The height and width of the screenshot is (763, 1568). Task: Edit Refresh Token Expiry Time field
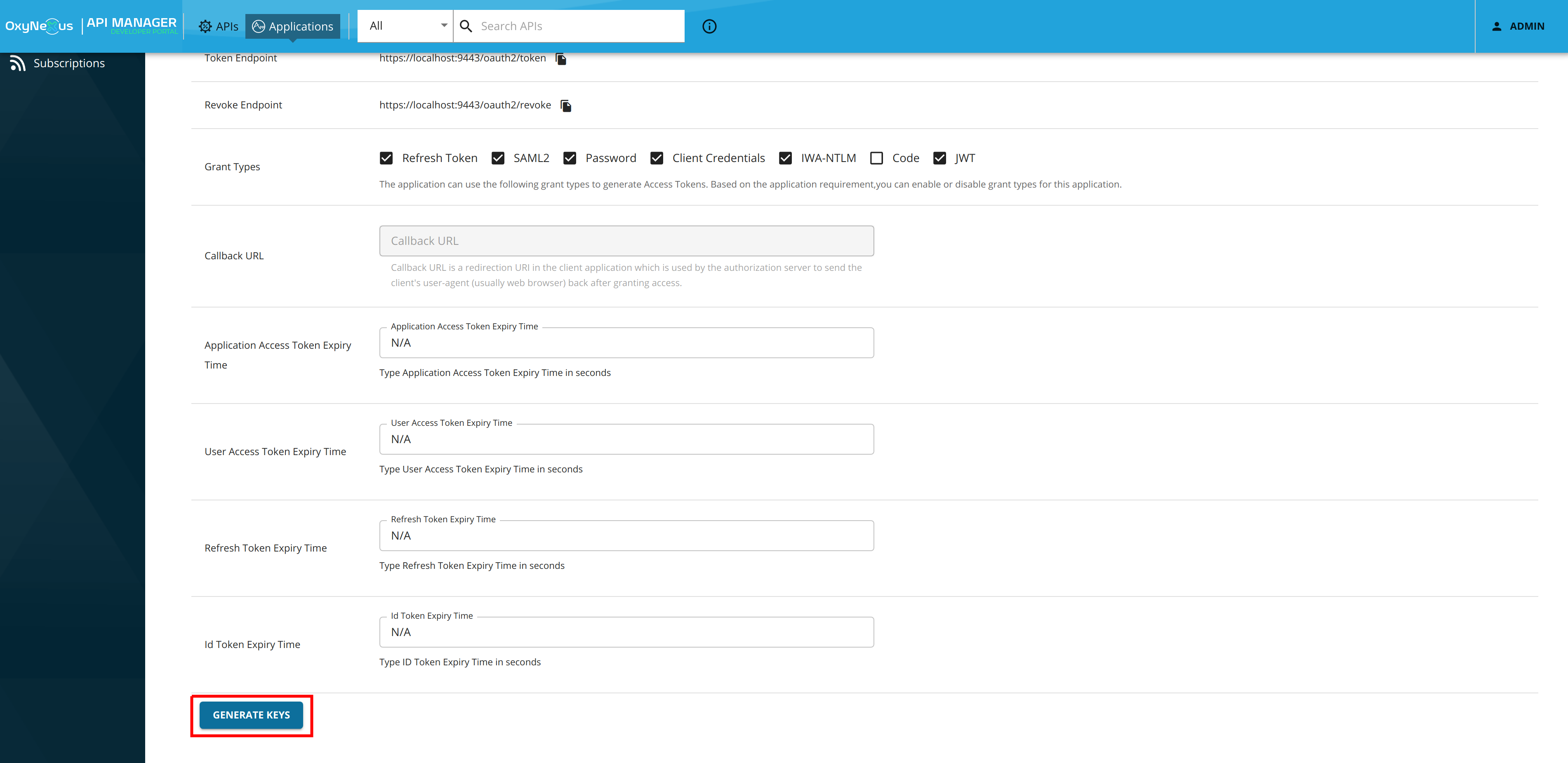coord(626,535)
